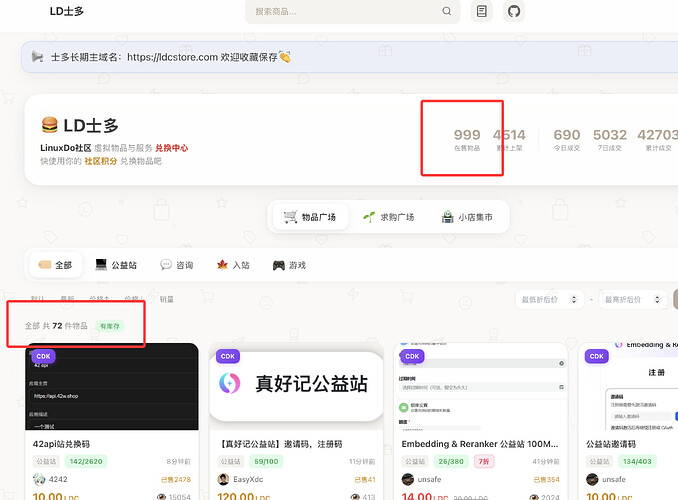Click seller name 4242
The height and width of the screenshot is (500, 678).
pyautogui.click(x=58, y=479)
